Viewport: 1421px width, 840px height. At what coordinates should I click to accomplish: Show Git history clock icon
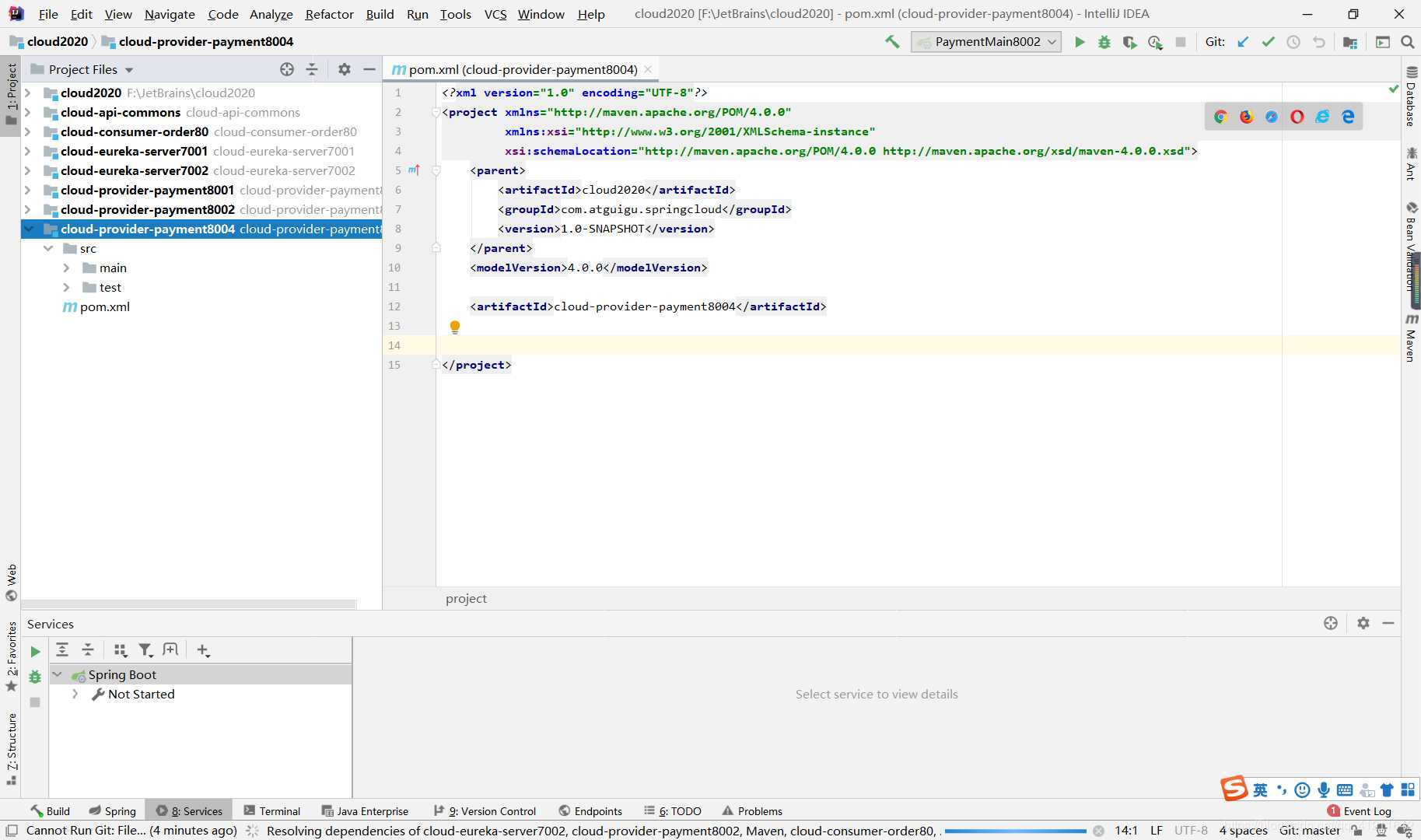(1293, 42)
